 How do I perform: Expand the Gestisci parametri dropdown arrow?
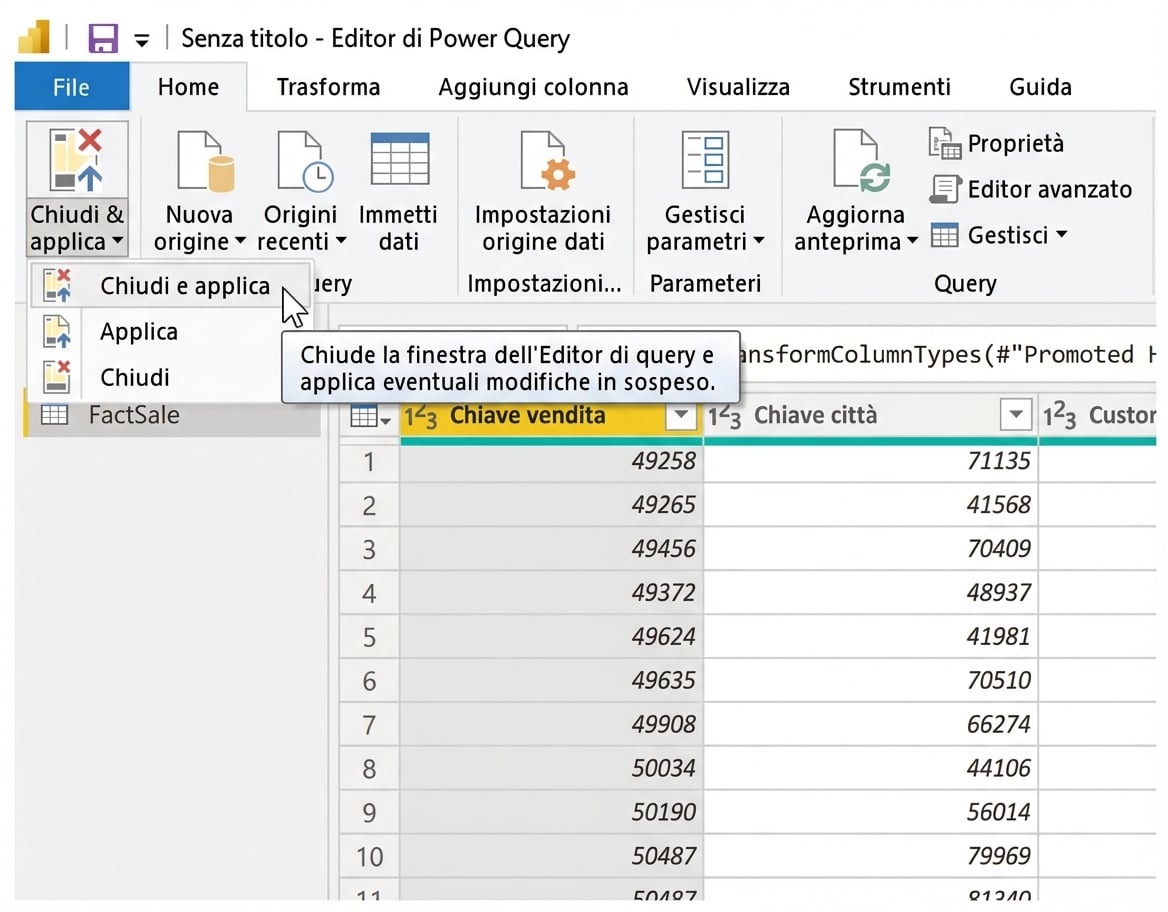758,241
